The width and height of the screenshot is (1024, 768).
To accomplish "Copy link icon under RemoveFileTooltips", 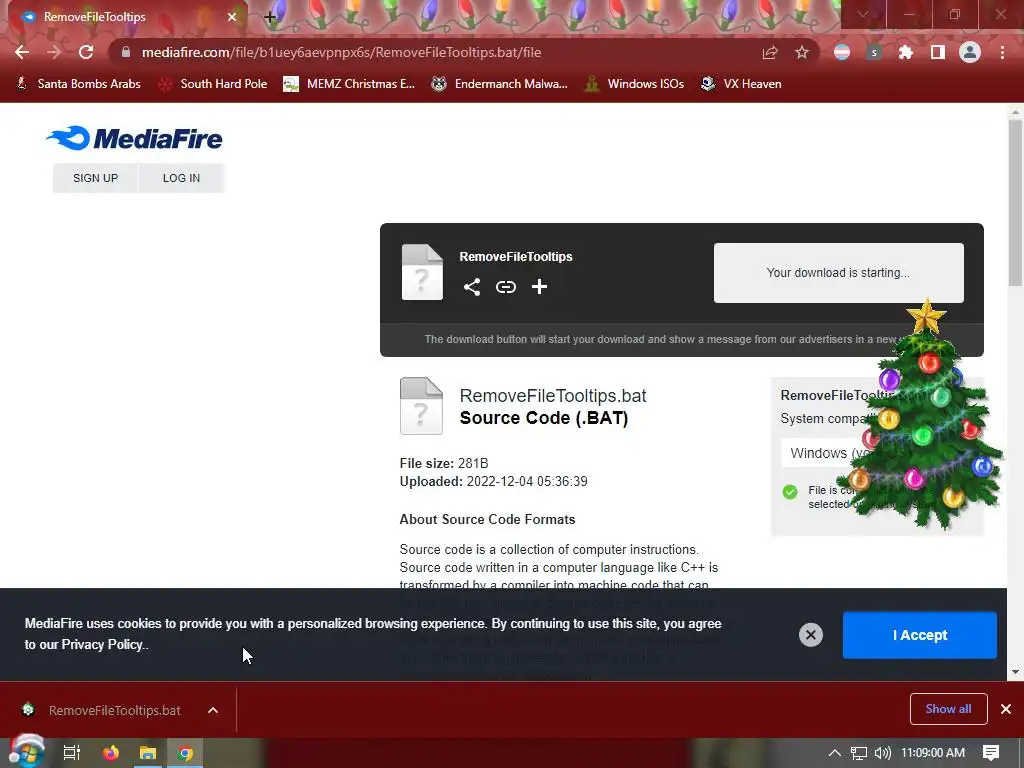I will 505,287.
